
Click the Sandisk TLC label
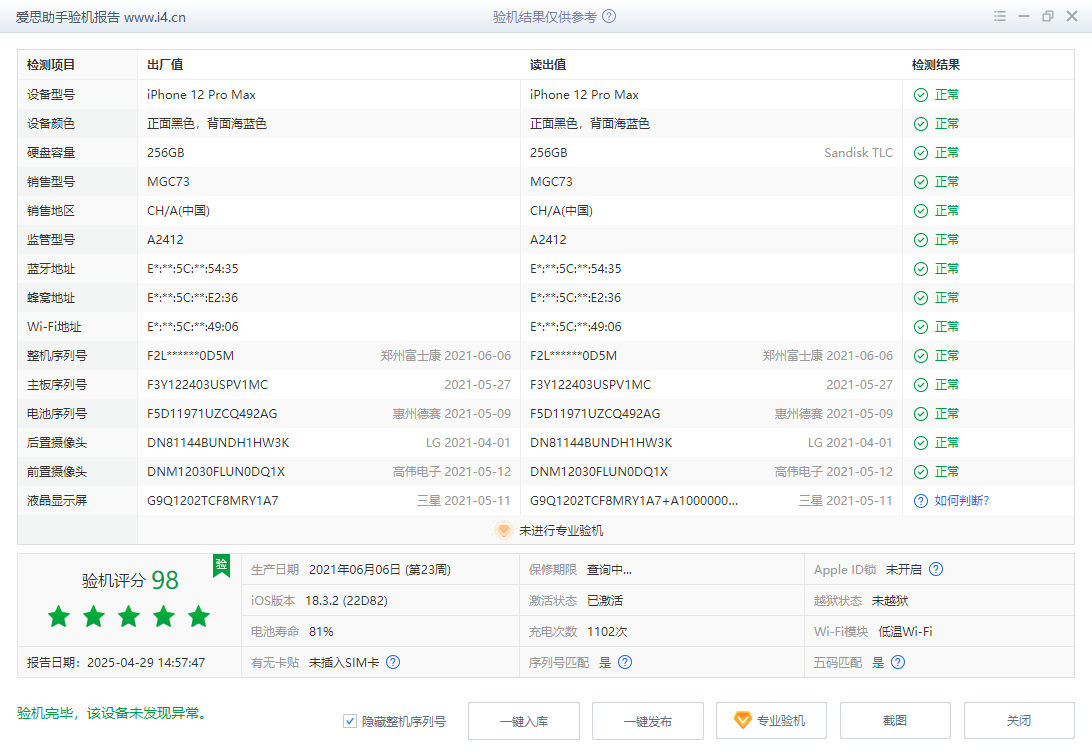tap(859, 152)
